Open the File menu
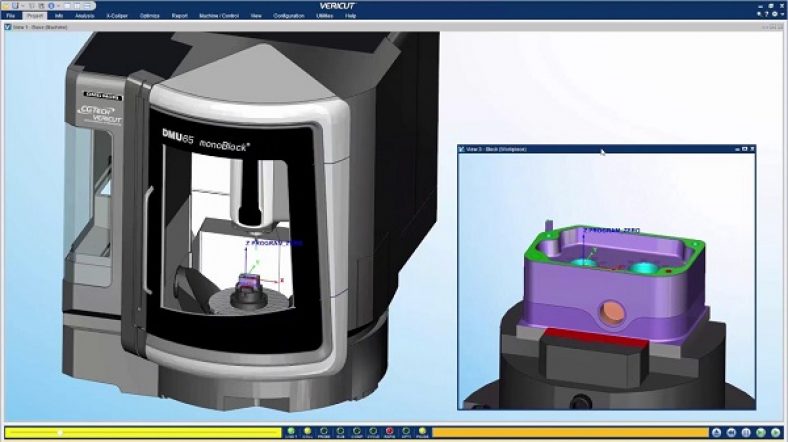This screenshot has width=788, height=442. click(11, 16)
